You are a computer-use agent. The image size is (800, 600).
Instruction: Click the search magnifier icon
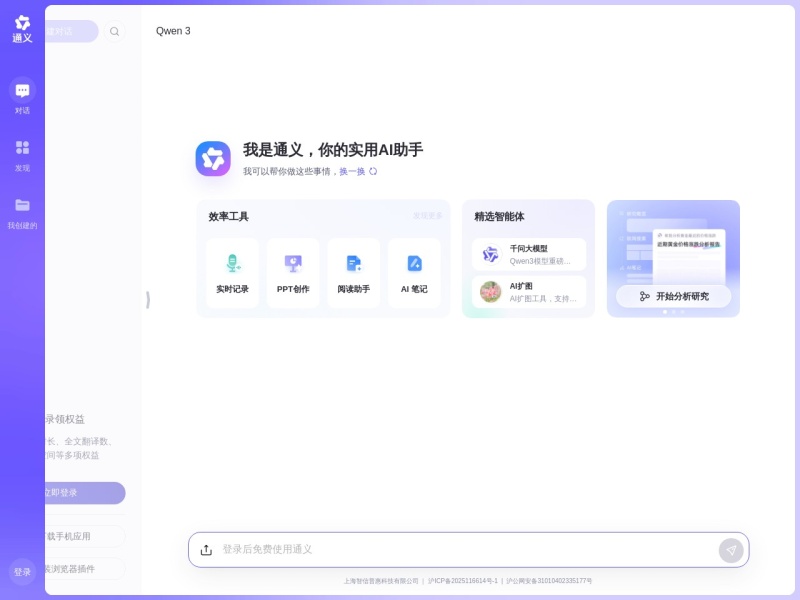(114, 32)
